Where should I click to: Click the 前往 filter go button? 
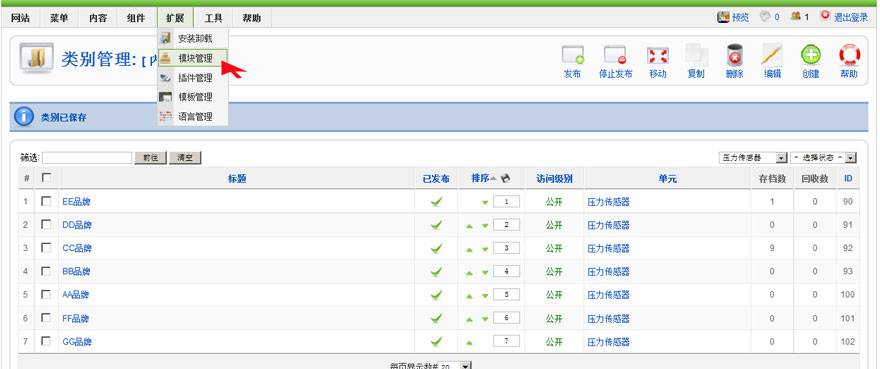150,158
